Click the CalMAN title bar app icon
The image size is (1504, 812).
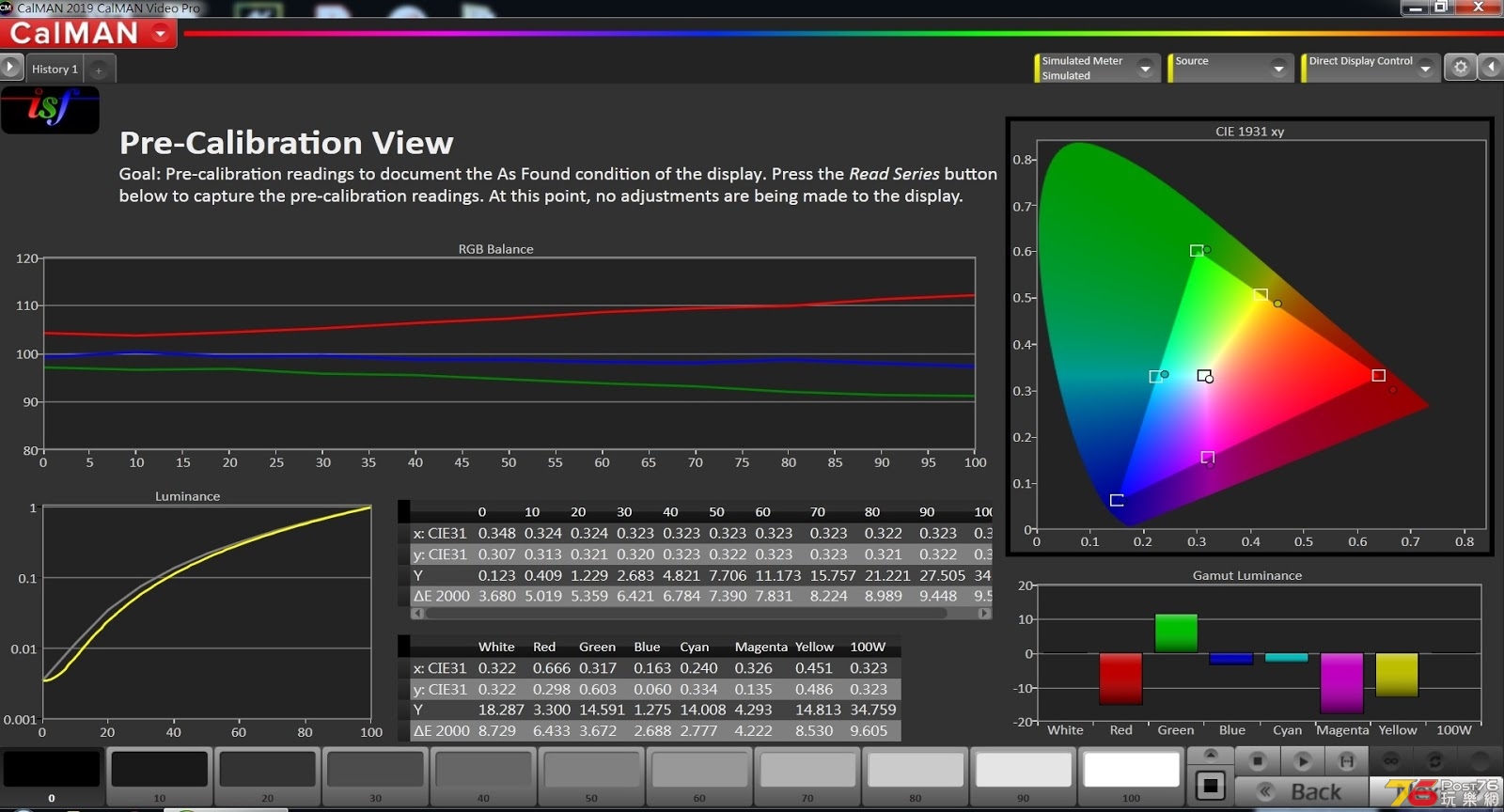point(6,8)
